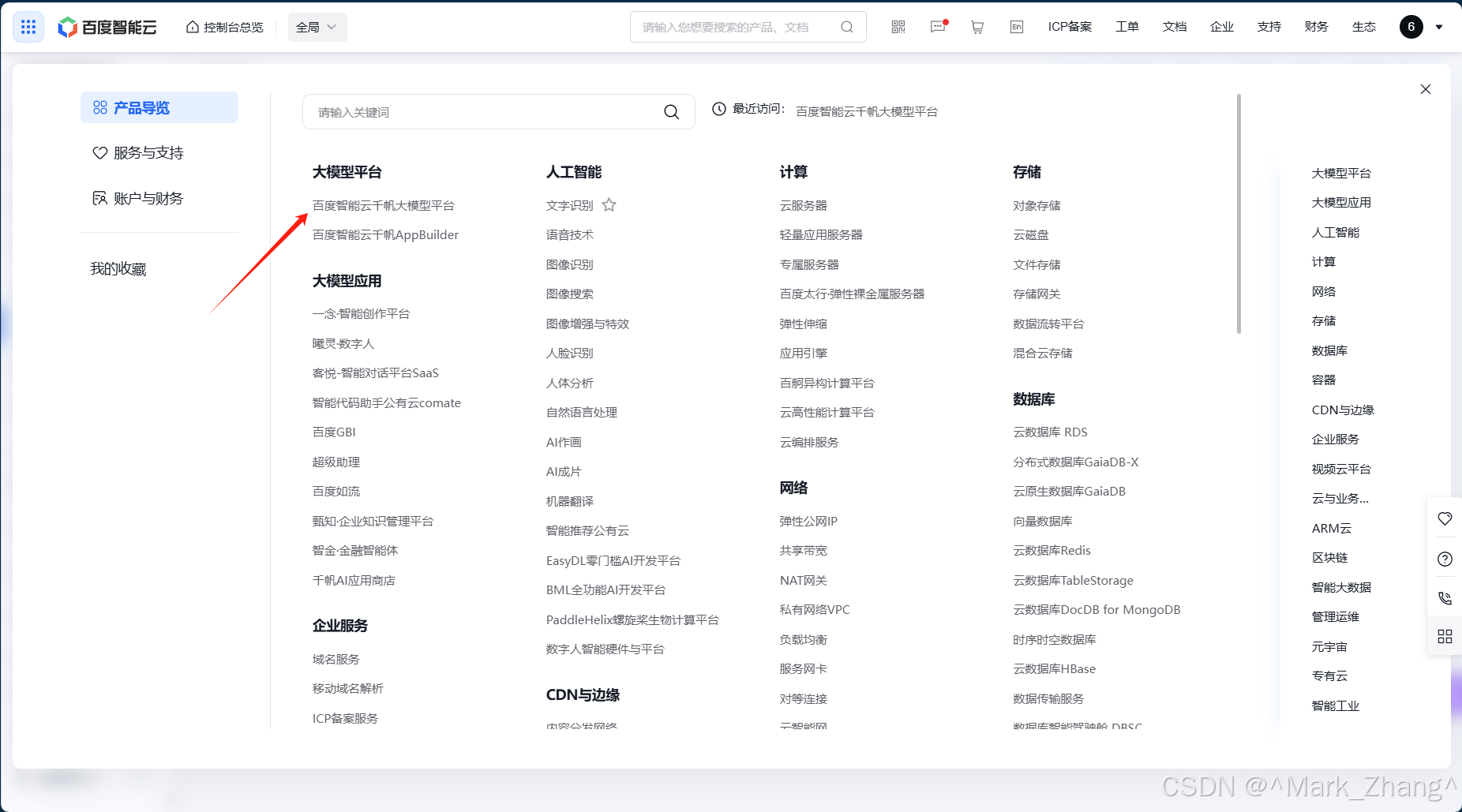Jump to CDN与边缘 in right index
This screenshot has height=812, width=1462.
[1343, 410]
